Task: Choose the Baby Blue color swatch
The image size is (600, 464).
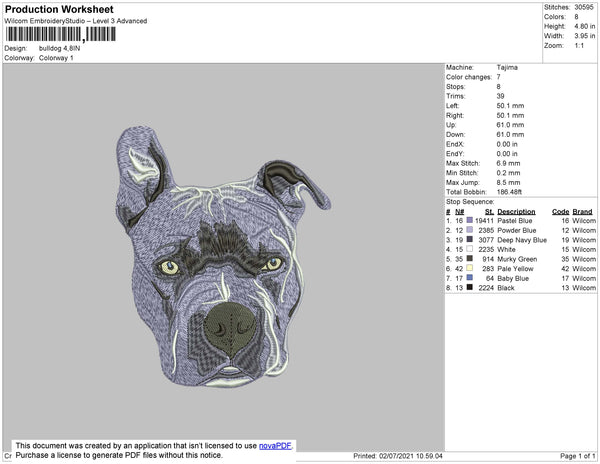Action: tap(470, 278)
